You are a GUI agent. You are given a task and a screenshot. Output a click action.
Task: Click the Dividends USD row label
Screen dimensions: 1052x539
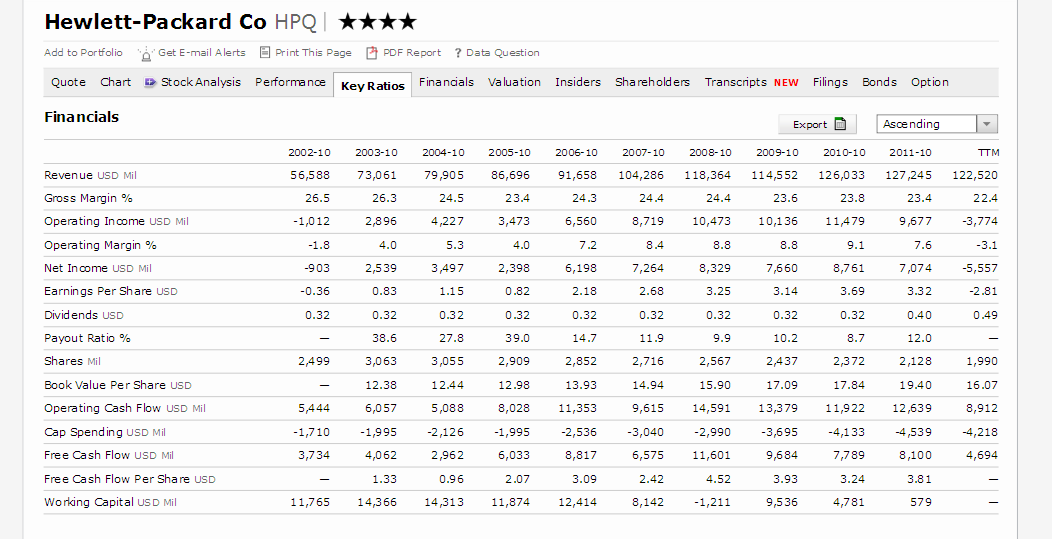pyautogui.click(x=84, y=315)
